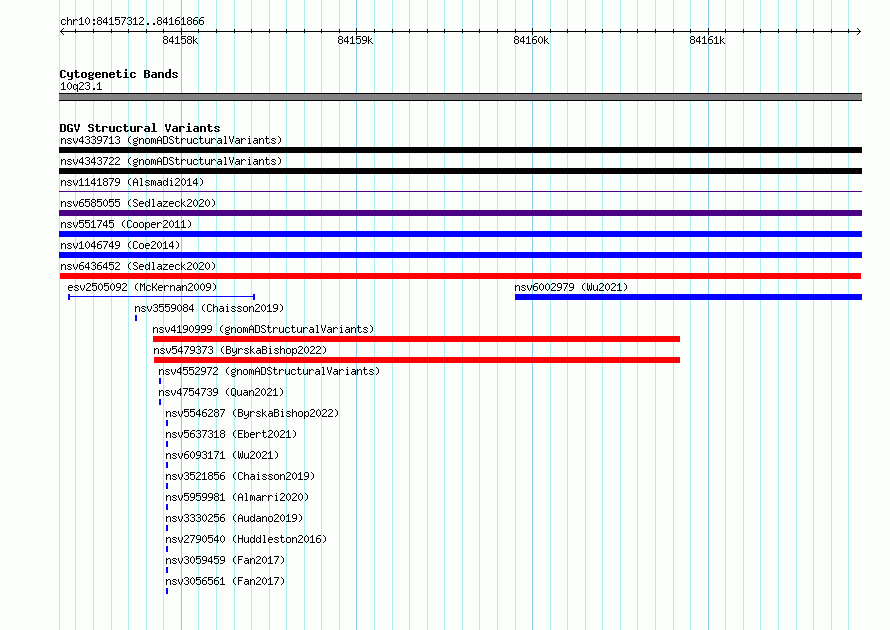Select nsv1046749 (Coe2014) variant label
This screenshot has width=890, height=630.
tap(120, 245)
